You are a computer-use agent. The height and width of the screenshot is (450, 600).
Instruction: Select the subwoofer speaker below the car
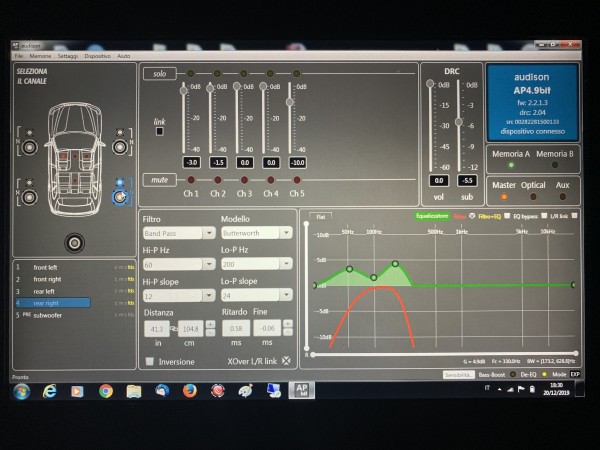tap(74, 243)
